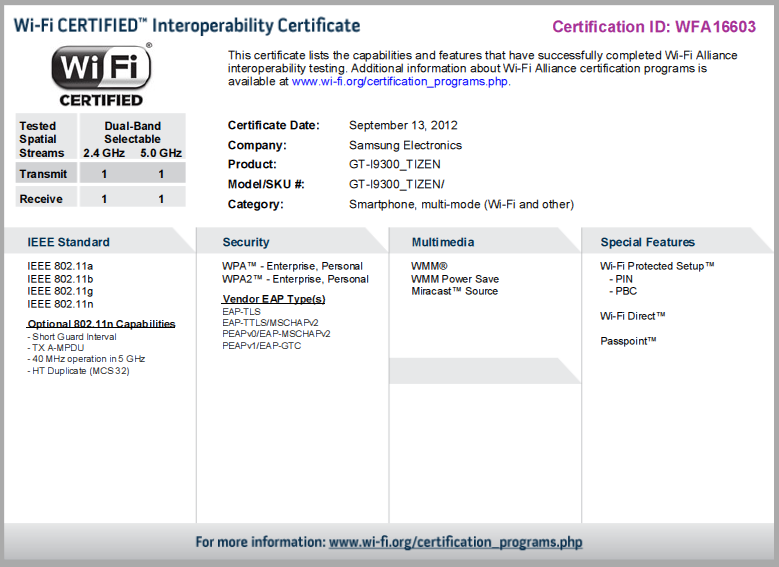Select the Security section header
779x567 pixels.
tap(246, 242)
